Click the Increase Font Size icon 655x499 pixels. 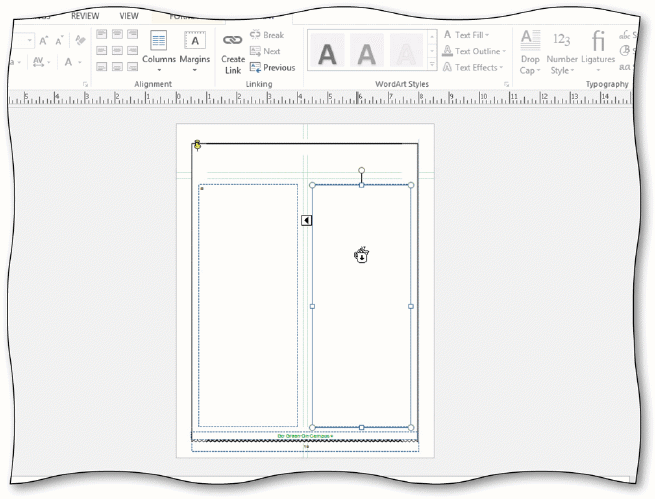pos(43,41)
